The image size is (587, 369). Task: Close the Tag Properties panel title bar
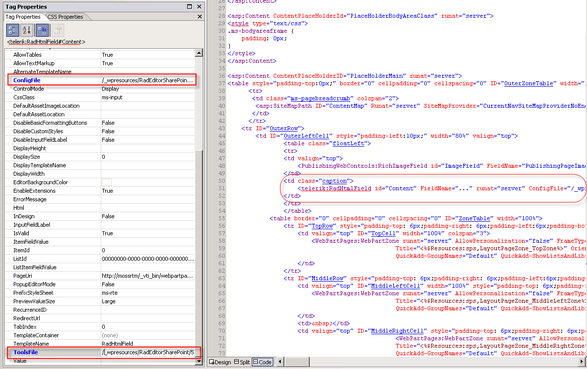coord(199,6)
